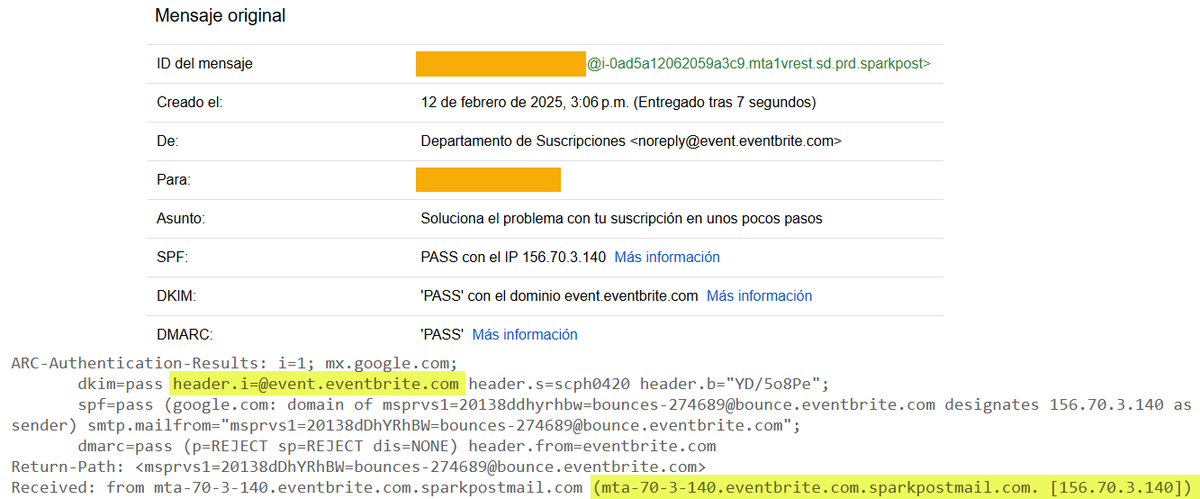Open the DMARC 'Más información' link
The width and height of the screenshot is (1200, 499).
pos(525,334)
